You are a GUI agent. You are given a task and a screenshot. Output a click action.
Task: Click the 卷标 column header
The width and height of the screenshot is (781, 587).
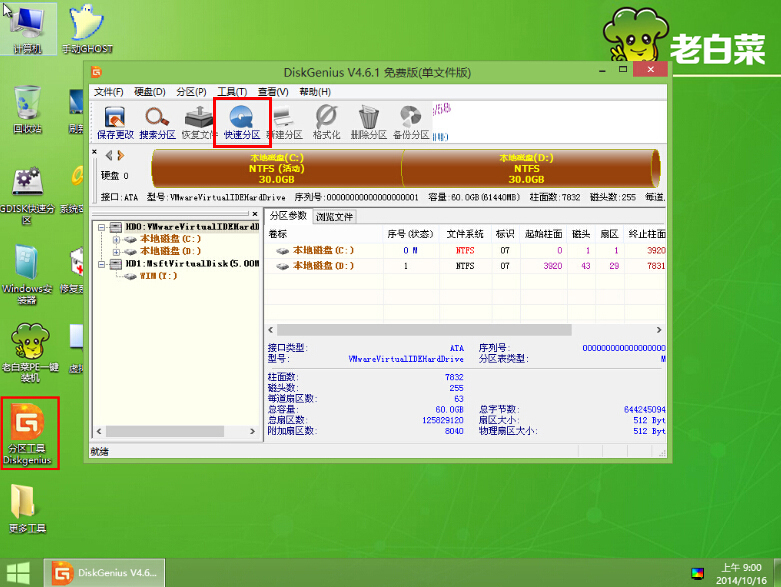point(325,234)
